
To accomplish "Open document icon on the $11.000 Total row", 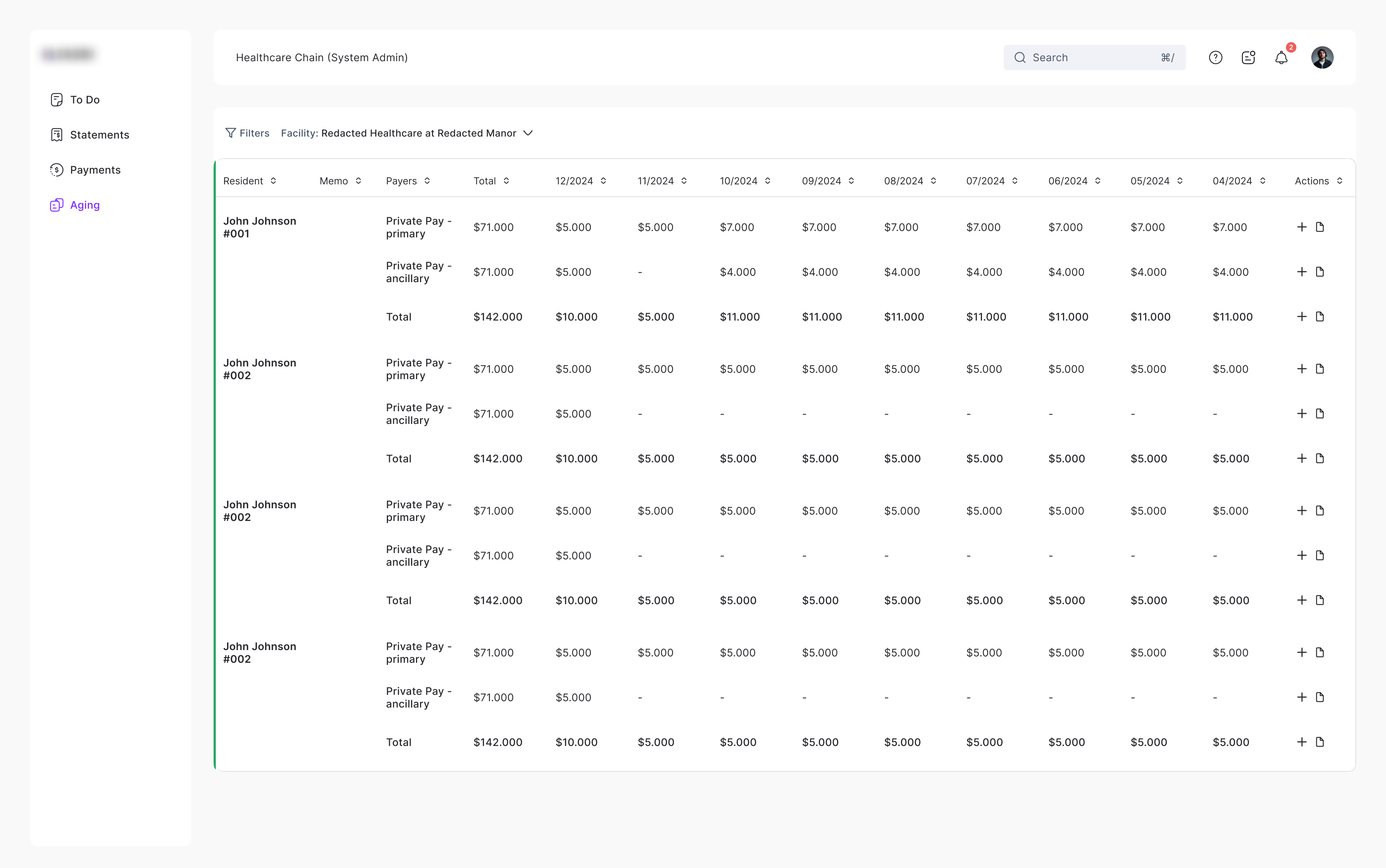I will (1320, 317).
